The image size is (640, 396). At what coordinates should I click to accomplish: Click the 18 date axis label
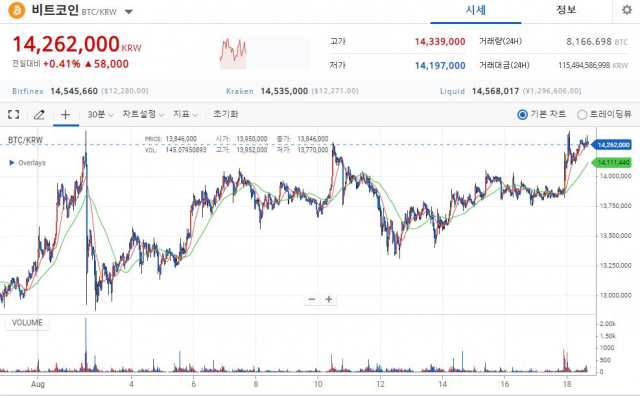click(567, 384)
